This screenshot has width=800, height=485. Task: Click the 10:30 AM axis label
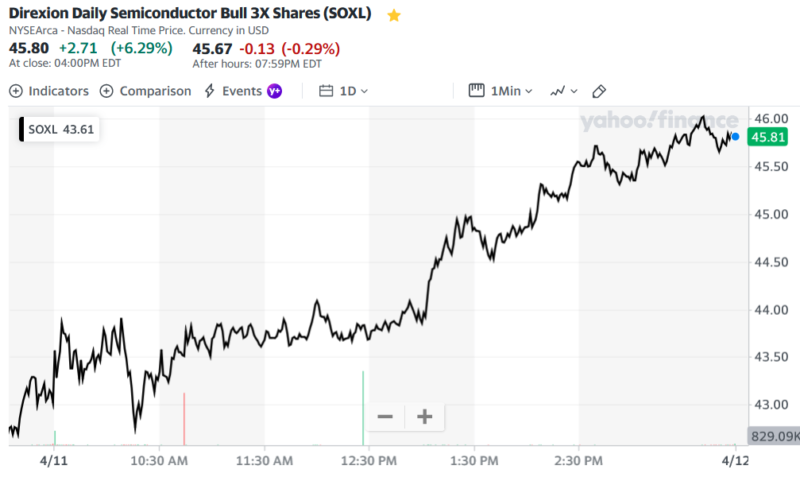coord(159,461)
